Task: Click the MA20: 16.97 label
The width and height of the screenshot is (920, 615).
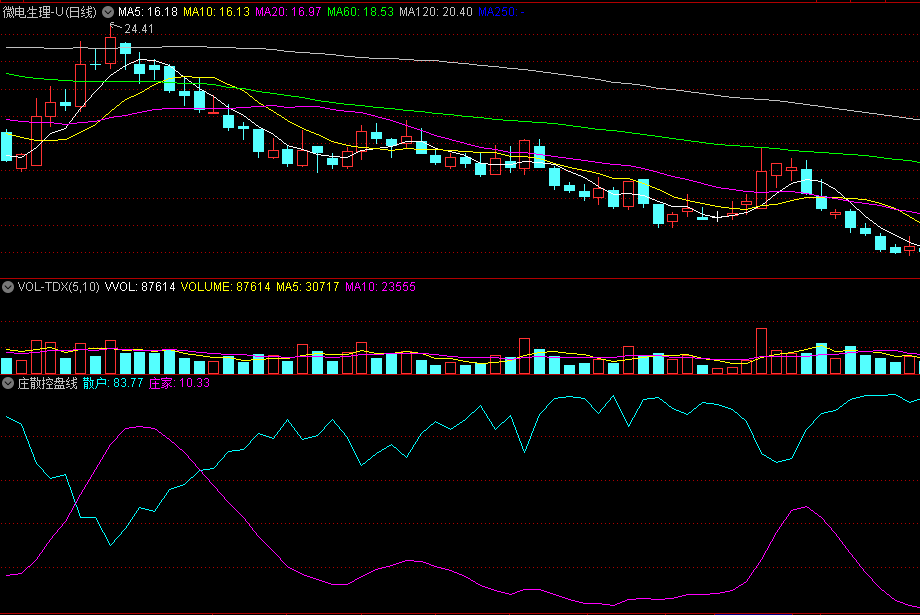Action: tap(288, 12)
